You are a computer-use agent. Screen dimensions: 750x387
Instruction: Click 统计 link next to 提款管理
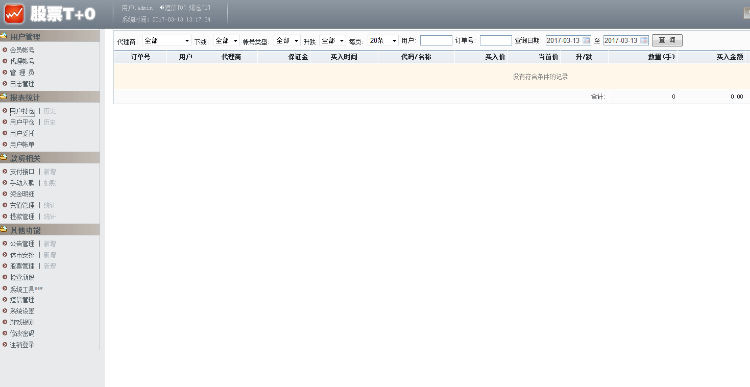coord(50,216)
